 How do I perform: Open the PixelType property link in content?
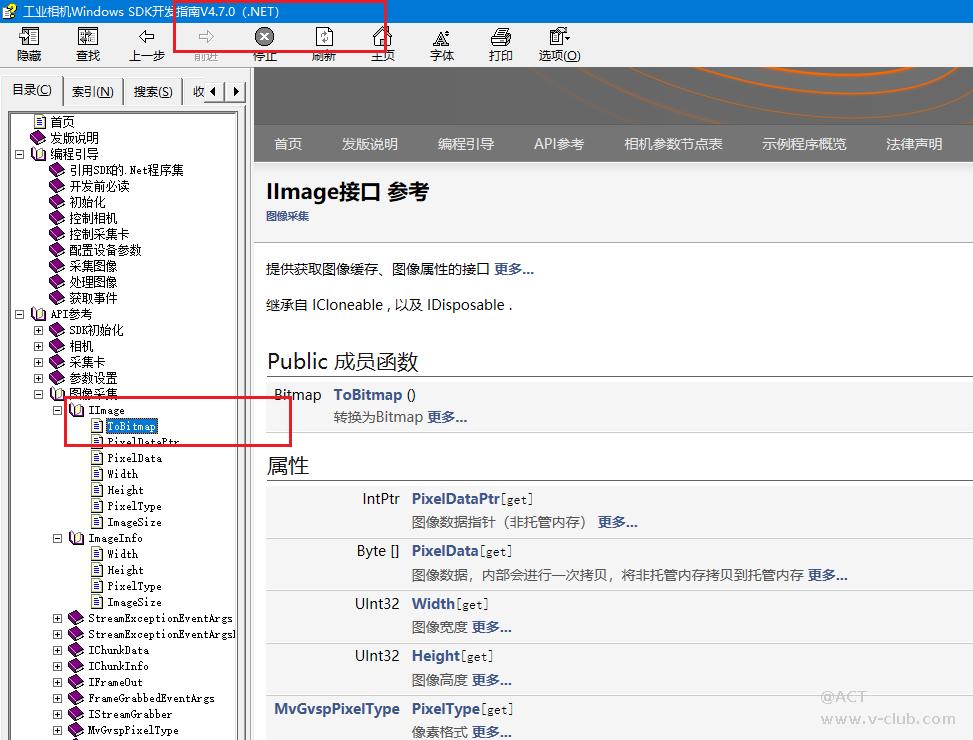[446, 708]
